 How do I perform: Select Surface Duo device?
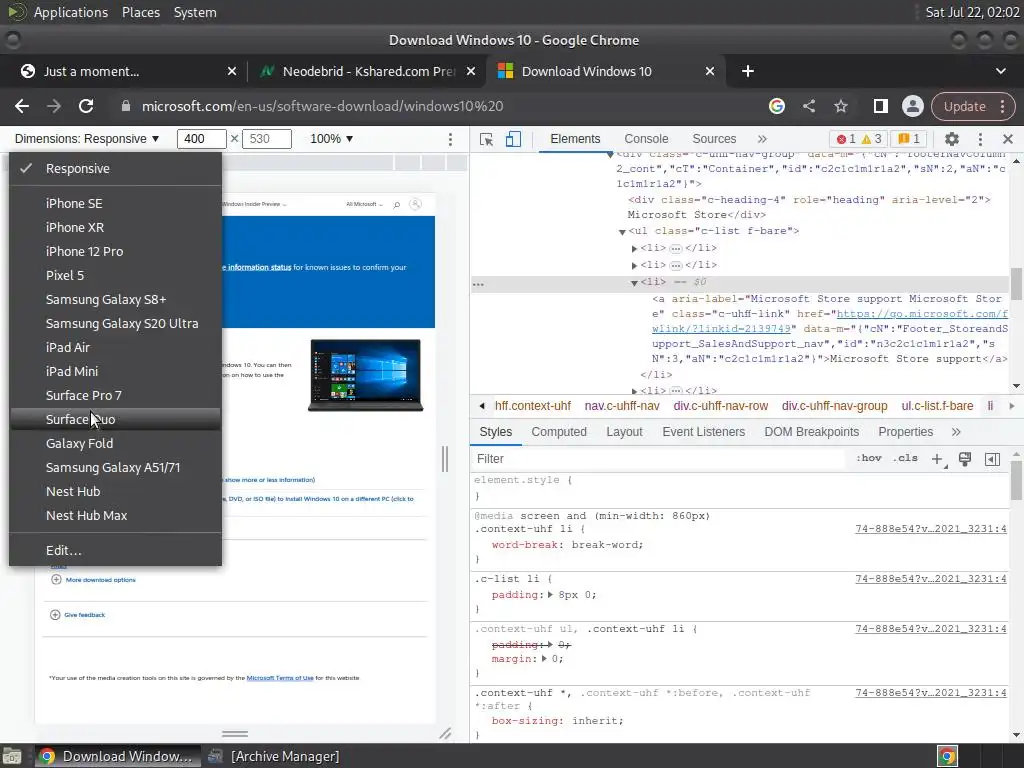[x=116, y=419]
